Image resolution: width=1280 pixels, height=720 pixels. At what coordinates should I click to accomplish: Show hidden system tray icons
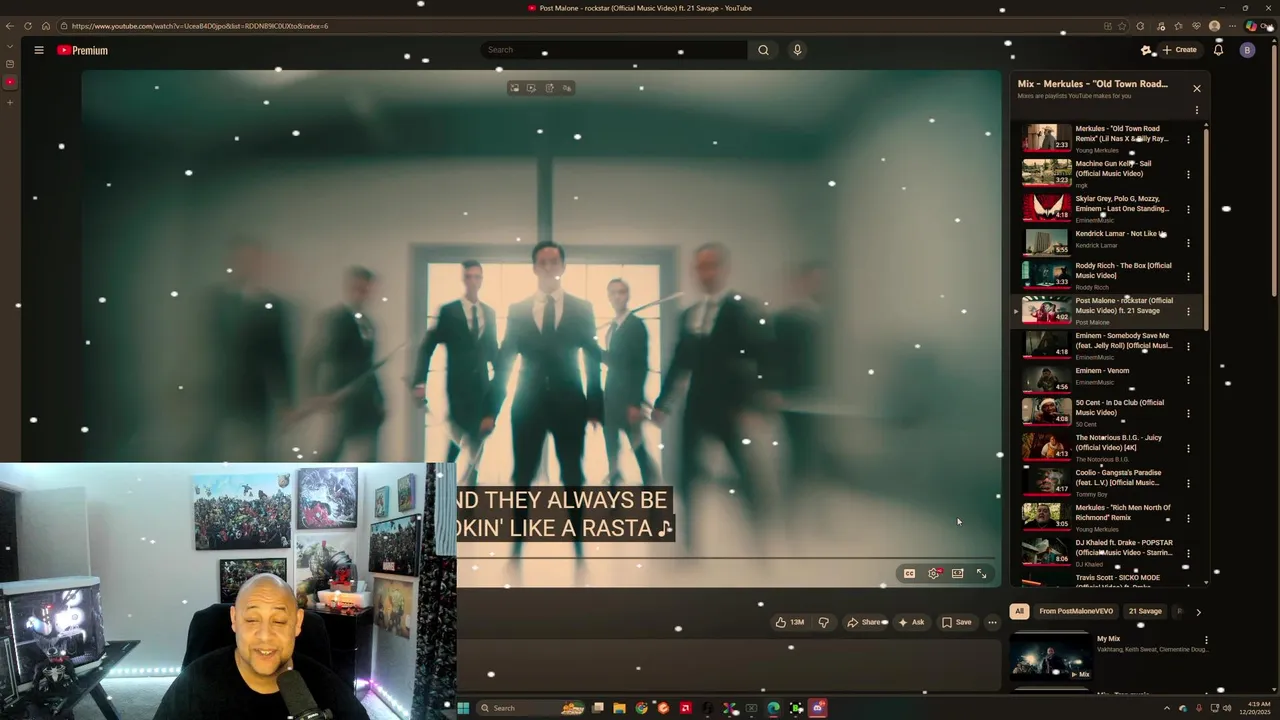(1166, 708)
